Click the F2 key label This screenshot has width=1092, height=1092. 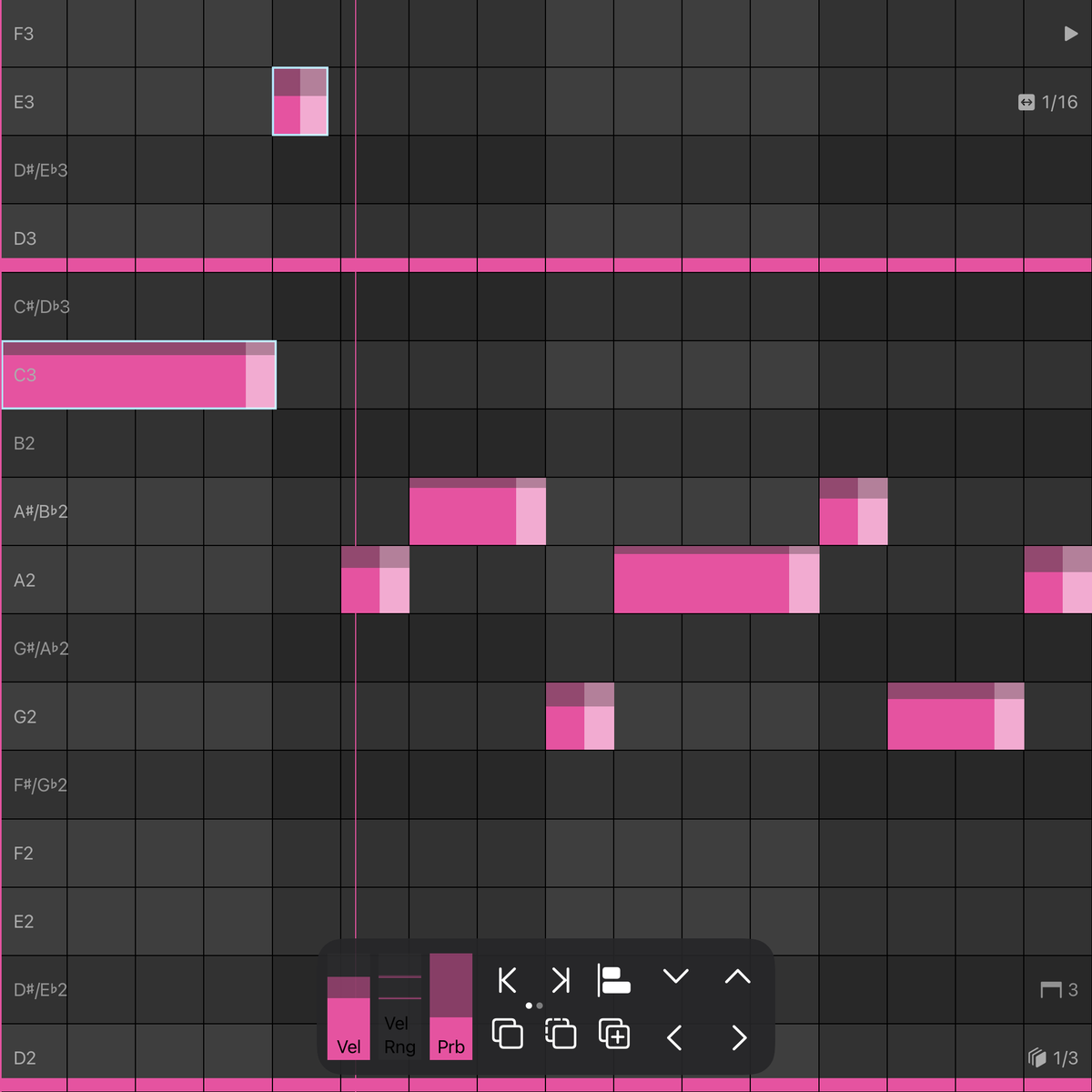(24, 853)
